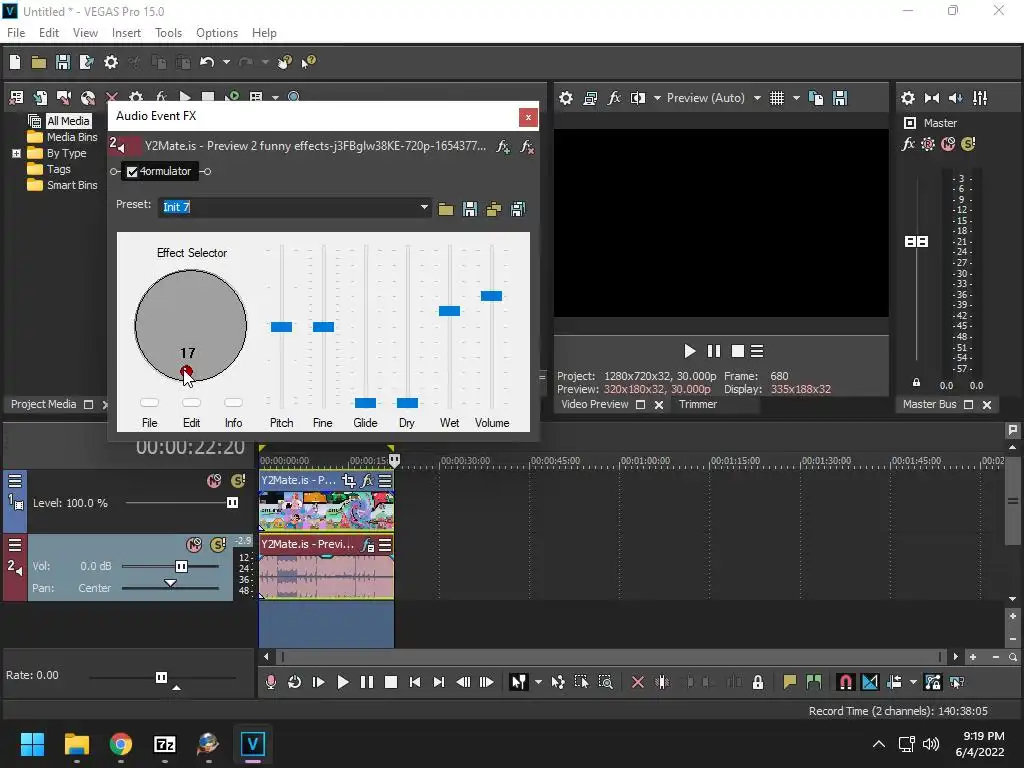Switch to the Trimmer tab
This screenshot has height=768, width=1024.
pos(697,404)
